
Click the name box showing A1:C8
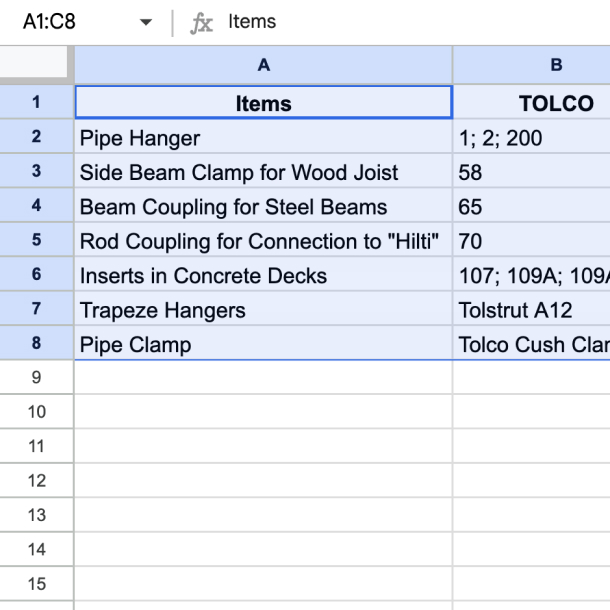click(60, 22)
